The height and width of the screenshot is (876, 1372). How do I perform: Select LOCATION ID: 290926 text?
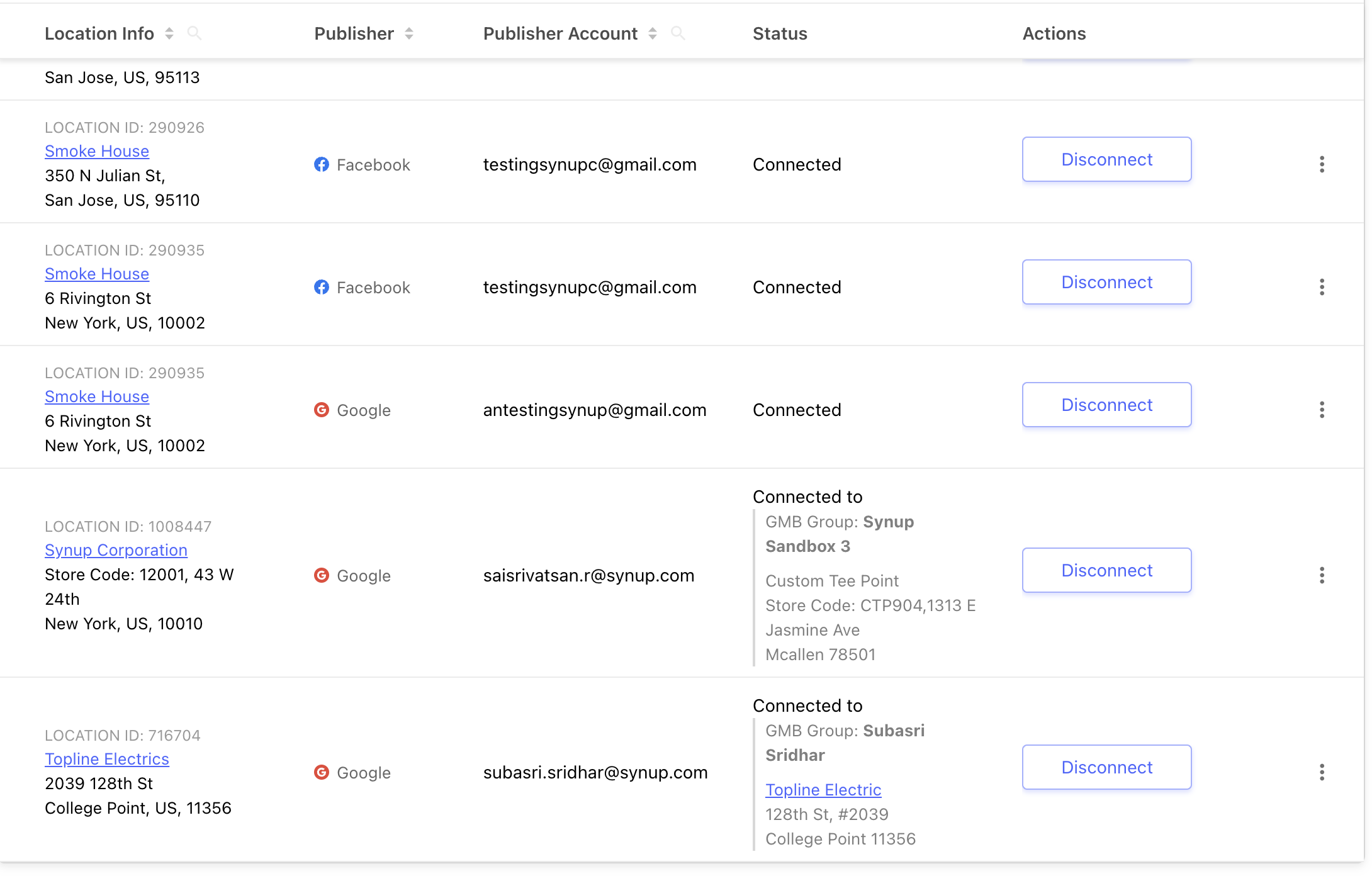click(125, 128)
